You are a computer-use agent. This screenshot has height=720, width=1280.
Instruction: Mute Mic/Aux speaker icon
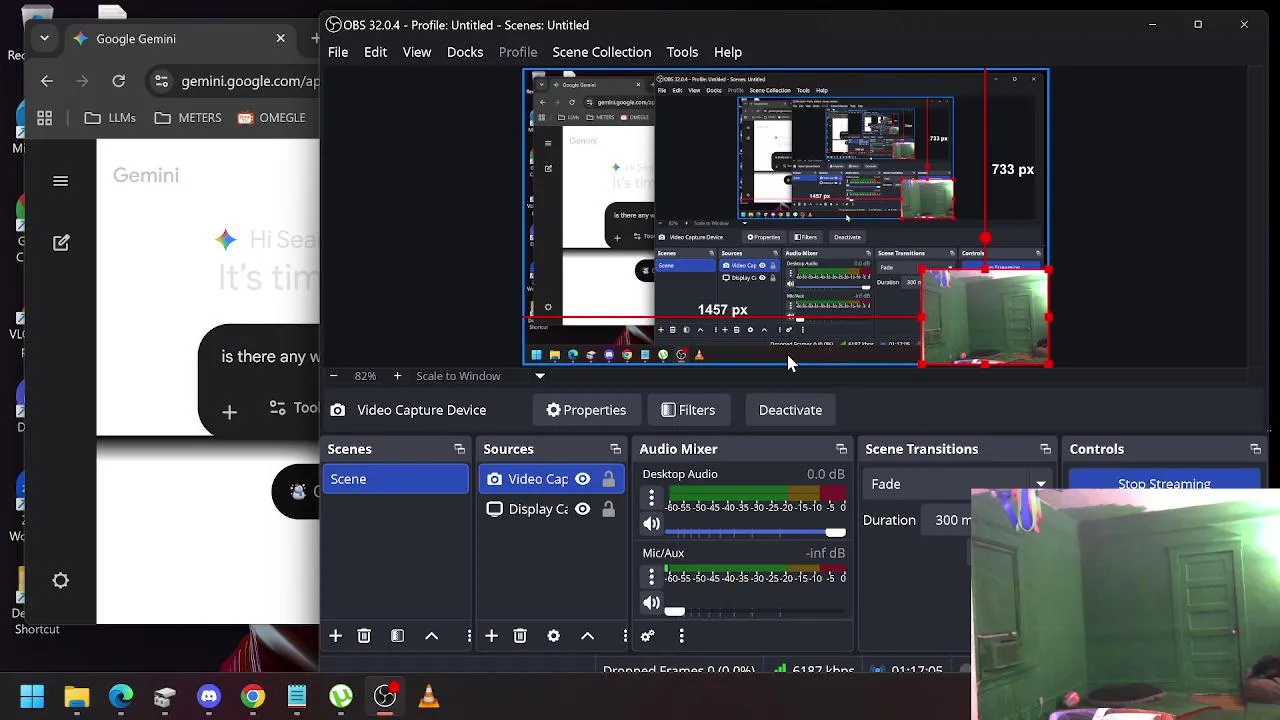(651, 603)
